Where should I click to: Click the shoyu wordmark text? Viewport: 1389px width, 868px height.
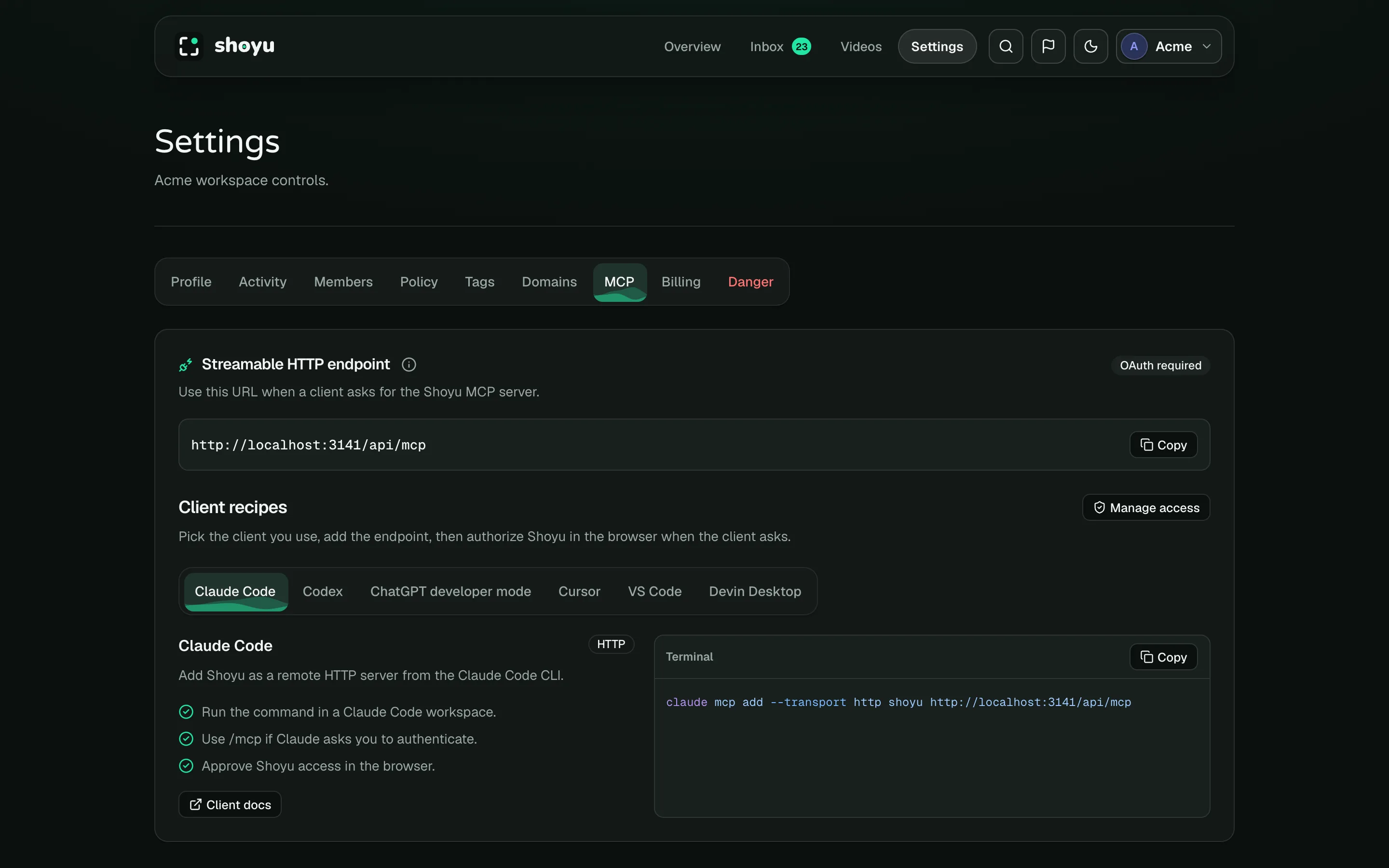coord(244,46)
